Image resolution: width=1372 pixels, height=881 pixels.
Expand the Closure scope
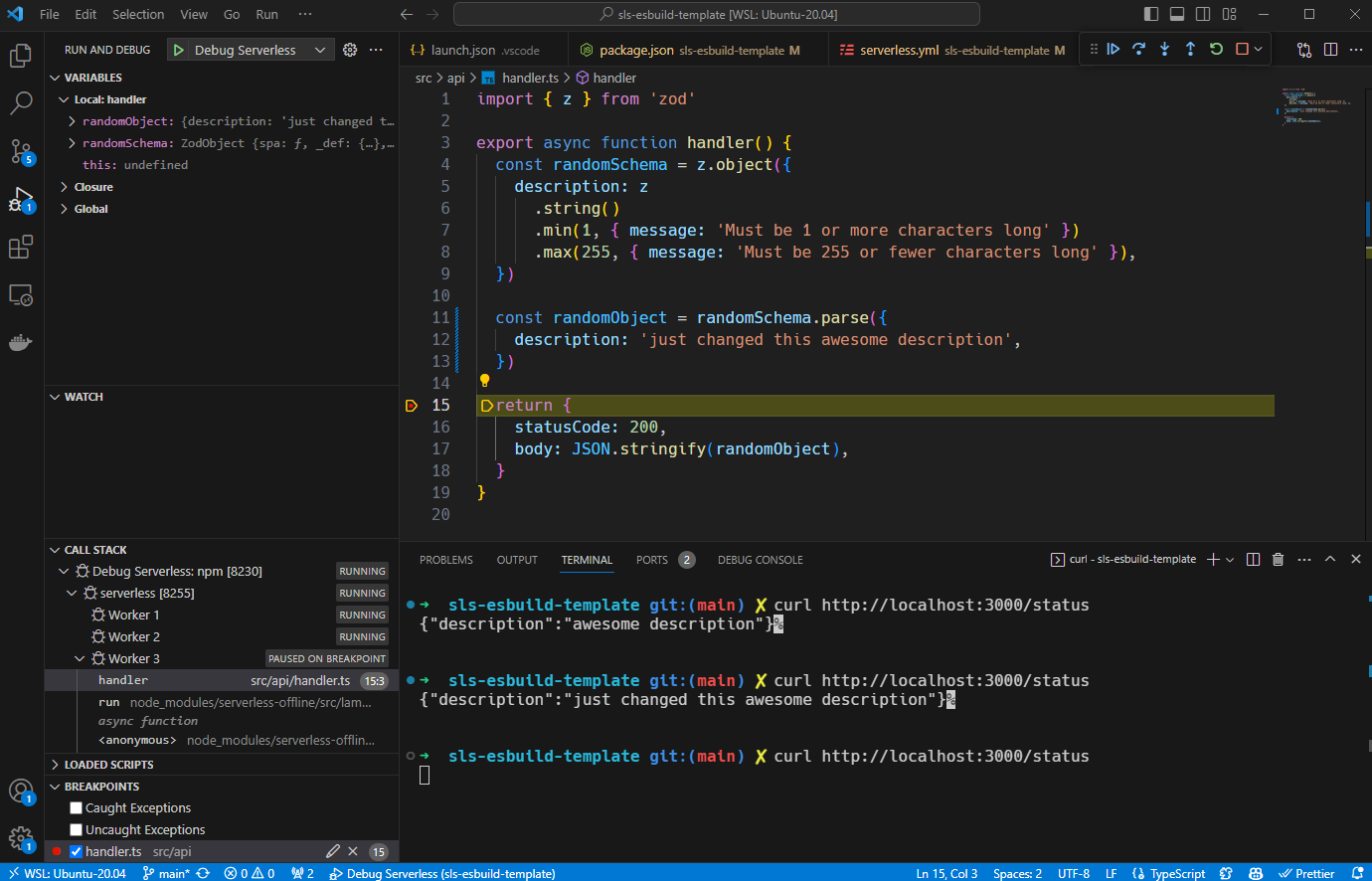(64, 187)
